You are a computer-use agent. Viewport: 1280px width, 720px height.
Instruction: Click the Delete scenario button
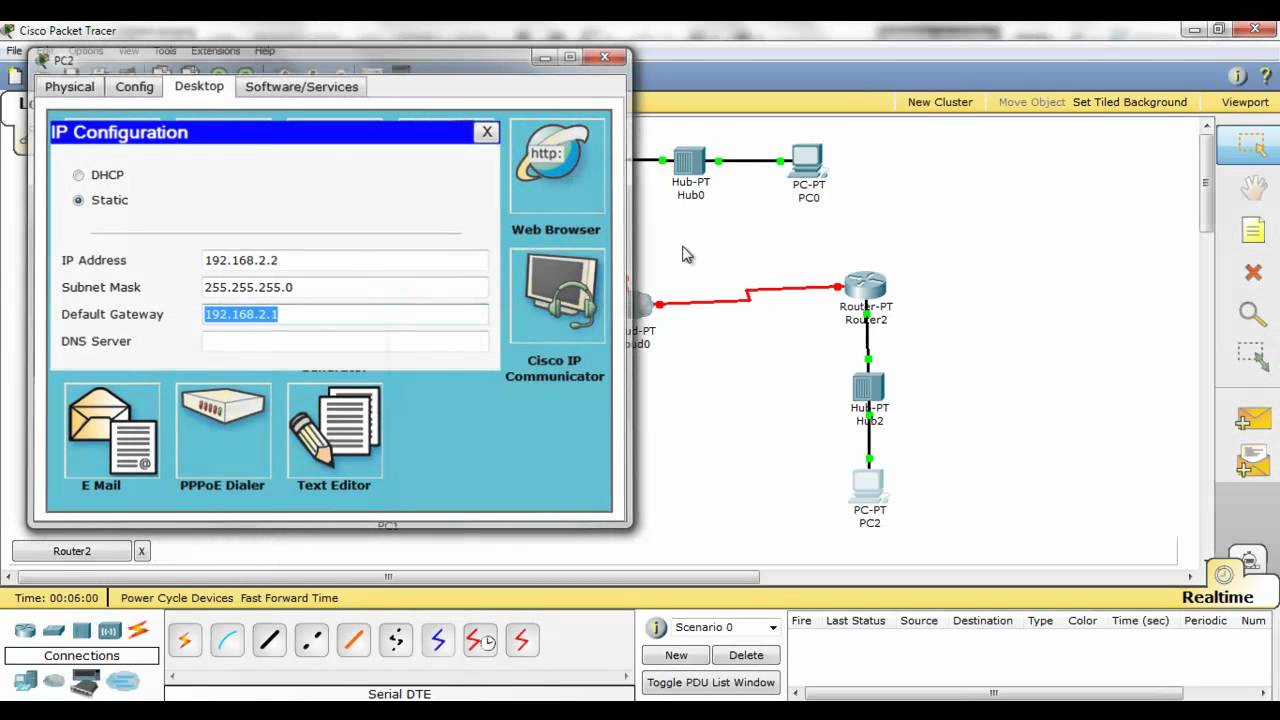pos(746,655)
